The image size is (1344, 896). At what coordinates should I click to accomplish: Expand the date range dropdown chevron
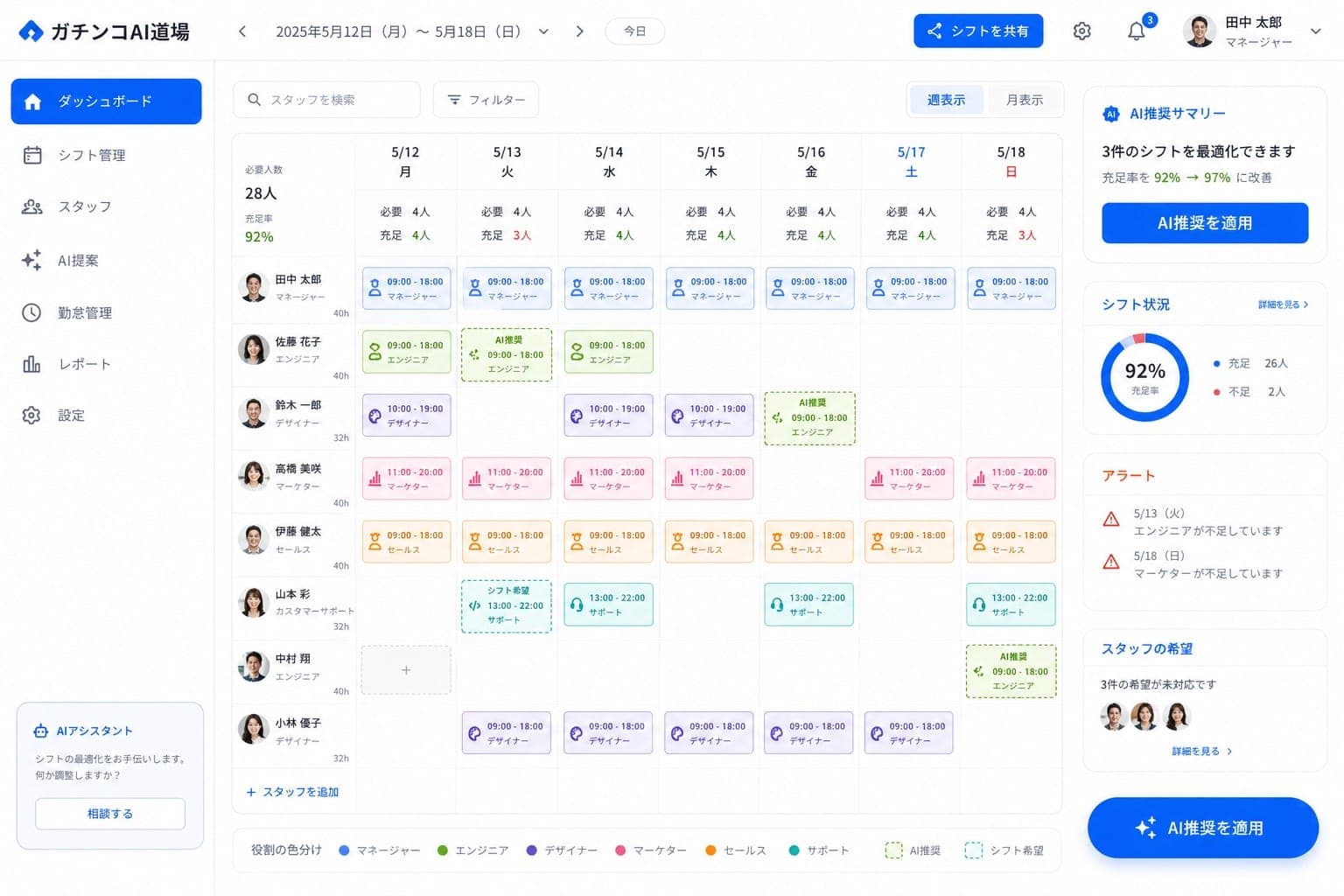(543, 31)
